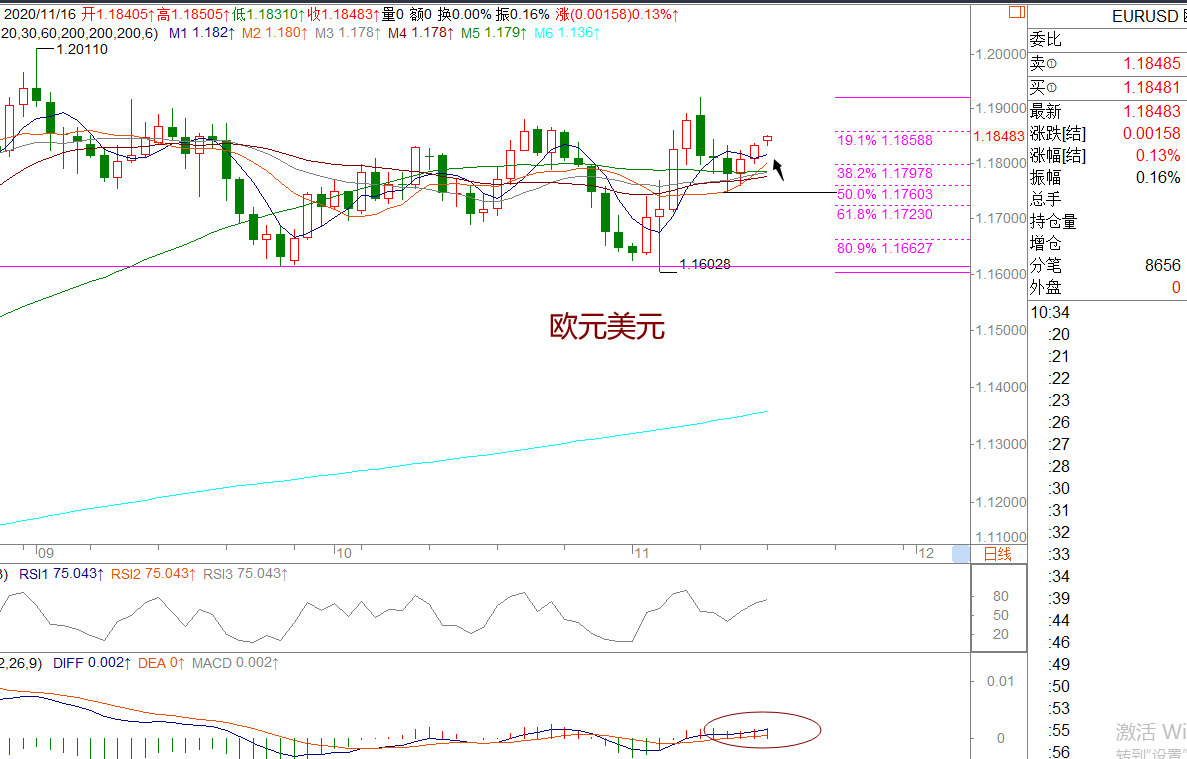Click the :50 tick time row
Image resolution: width=1187 pixels, height=759 pixels.
pyautogui.click(x=1059, y=686)
